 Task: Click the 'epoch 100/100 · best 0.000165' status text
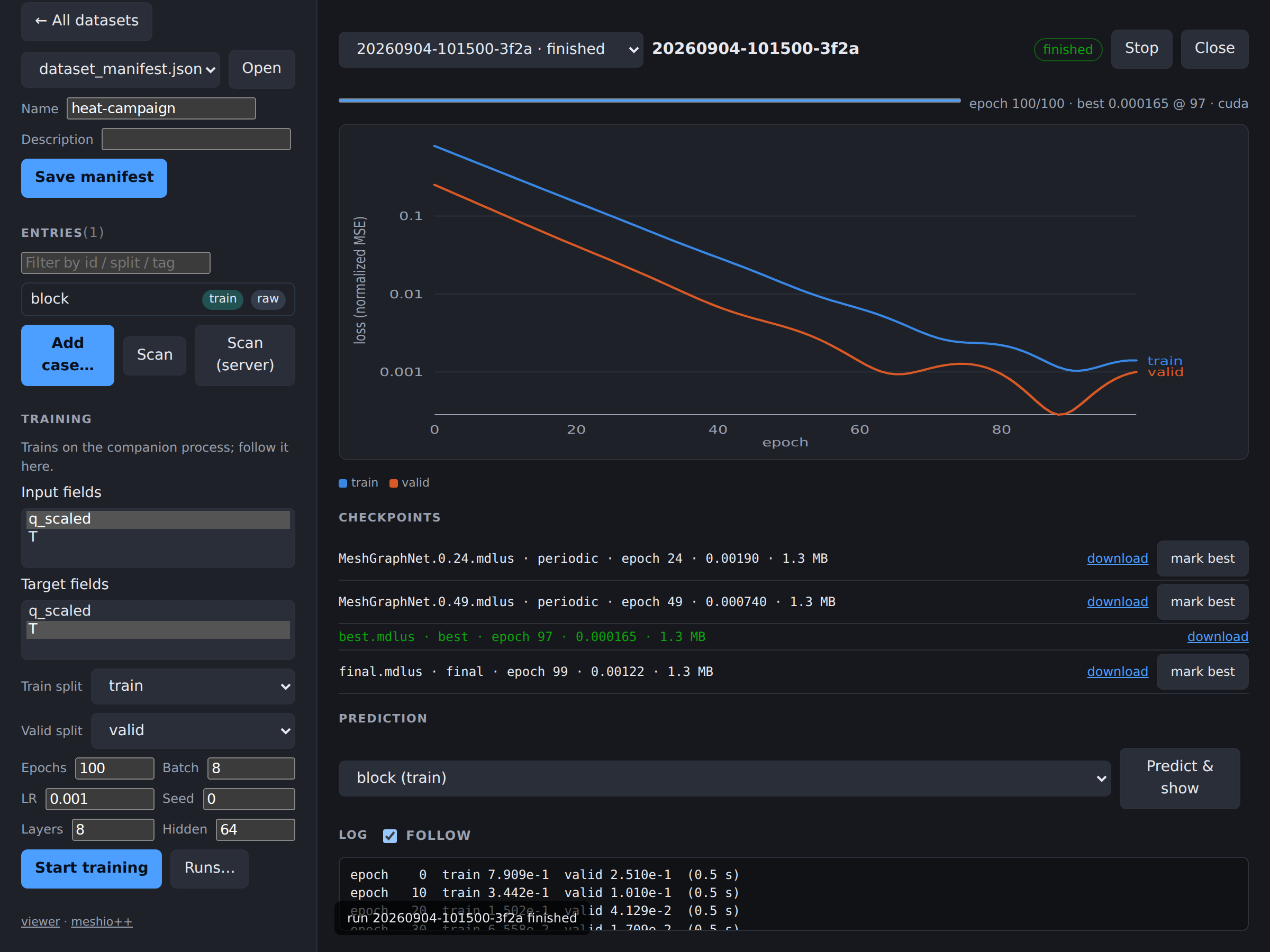coord(1108,104)
